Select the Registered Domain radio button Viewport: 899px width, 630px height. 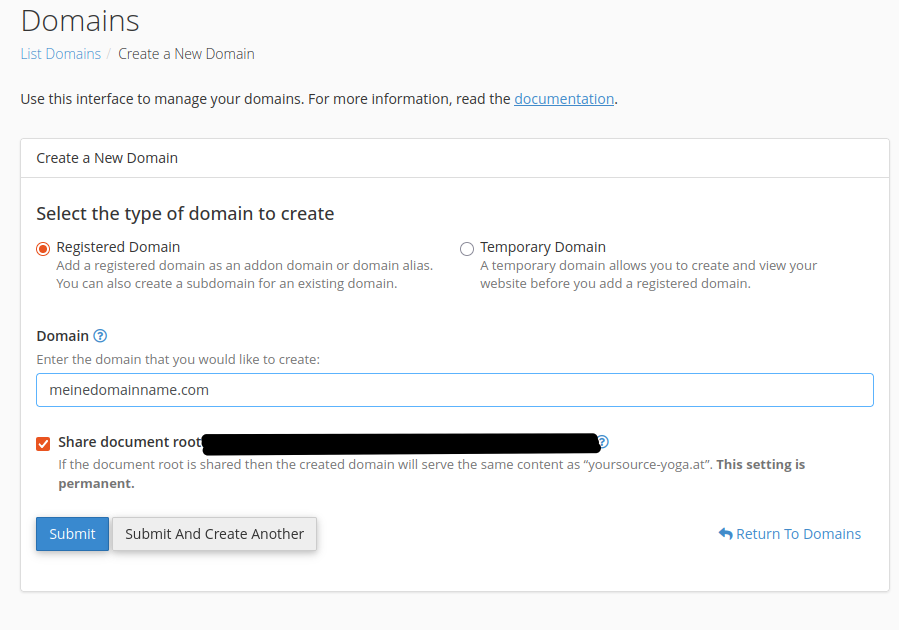43,249
